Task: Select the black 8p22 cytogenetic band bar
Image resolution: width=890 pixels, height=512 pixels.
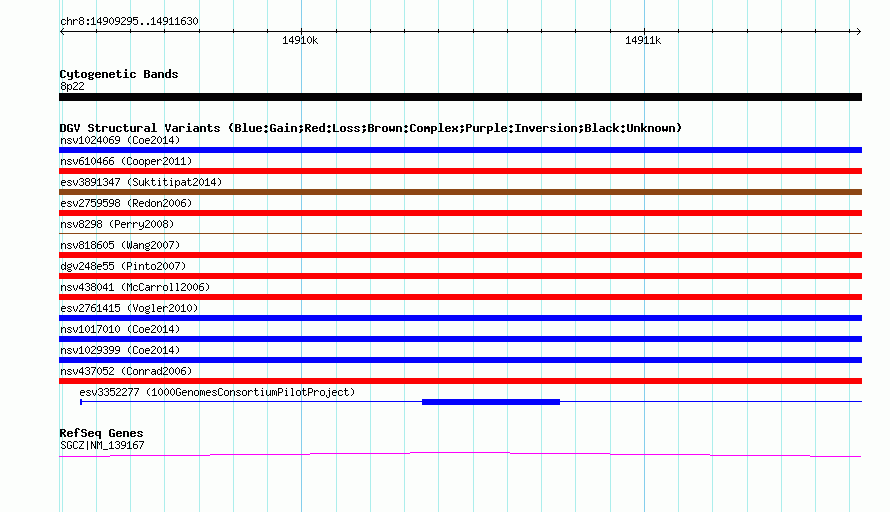Action: [460, 97]
